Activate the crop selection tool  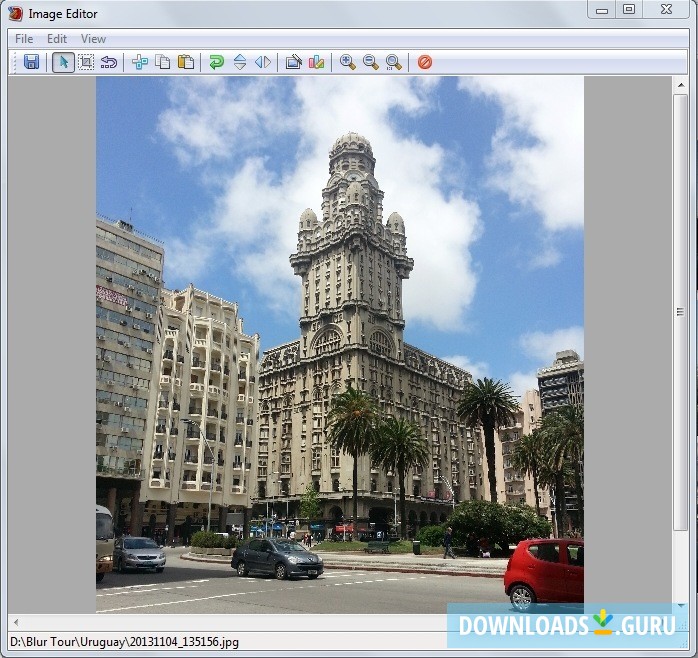tap(86, 62)
